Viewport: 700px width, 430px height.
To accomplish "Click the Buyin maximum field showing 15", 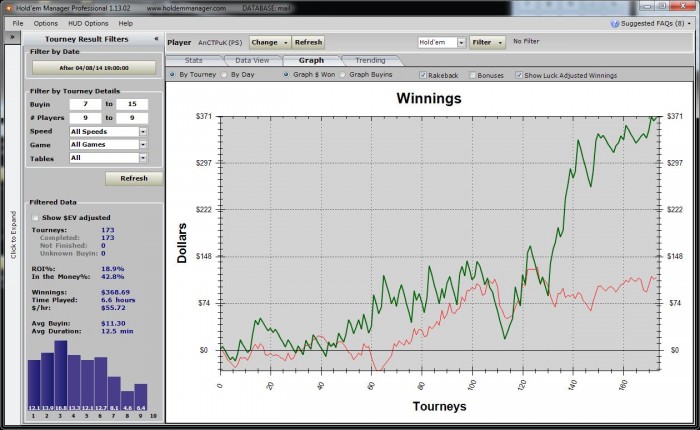I will click(x=132, y=104).
